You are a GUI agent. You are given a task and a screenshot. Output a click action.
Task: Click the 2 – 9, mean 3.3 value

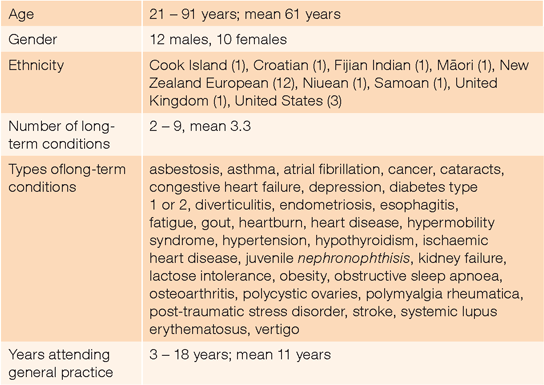click(x=200, y=126)
